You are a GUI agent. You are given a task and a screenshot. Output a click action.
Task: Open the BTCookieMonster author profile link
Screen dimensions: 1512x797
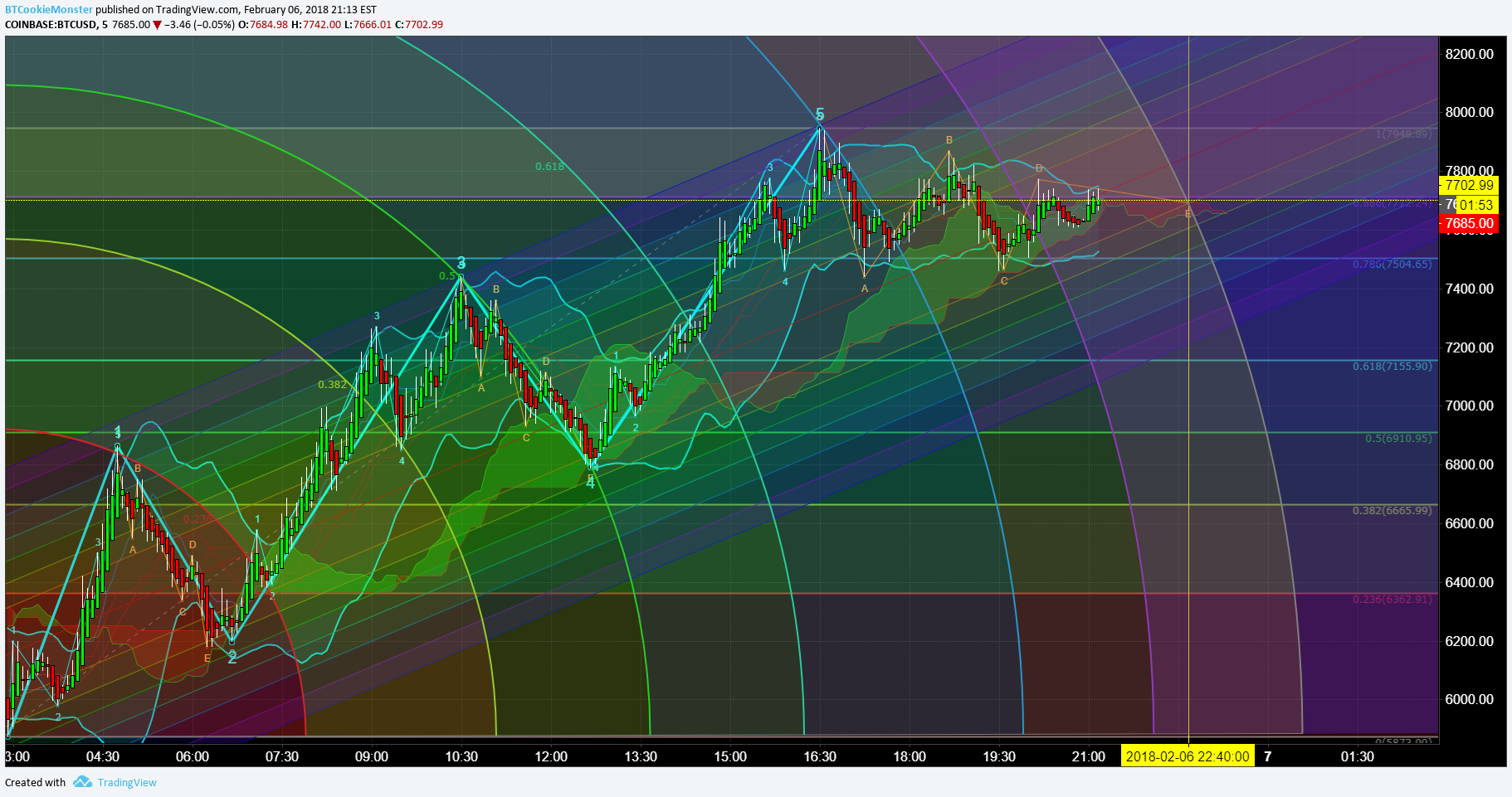click(49, 10)
